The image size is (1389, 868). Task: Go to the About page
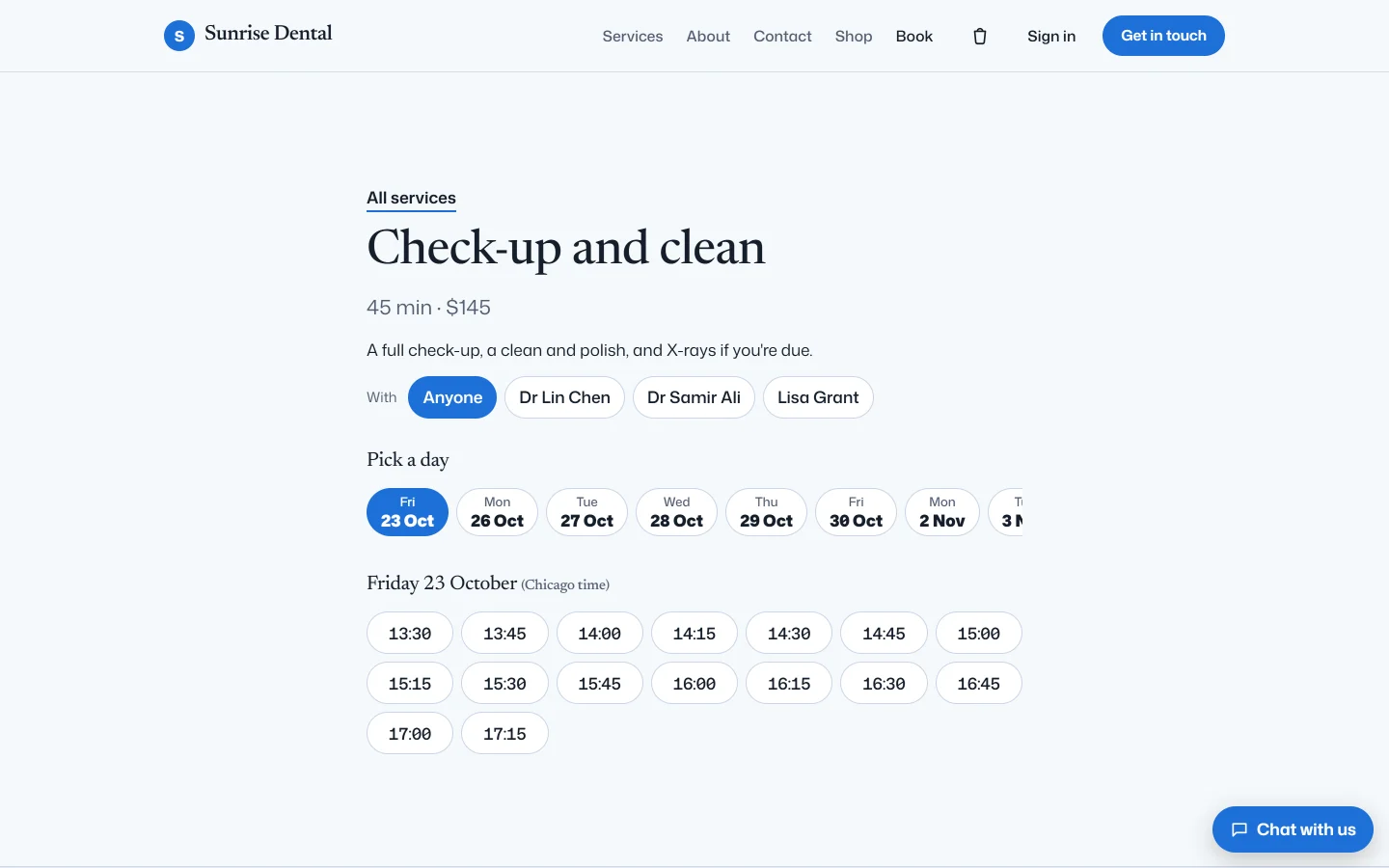pyautogui.click(x=708, y=37)
